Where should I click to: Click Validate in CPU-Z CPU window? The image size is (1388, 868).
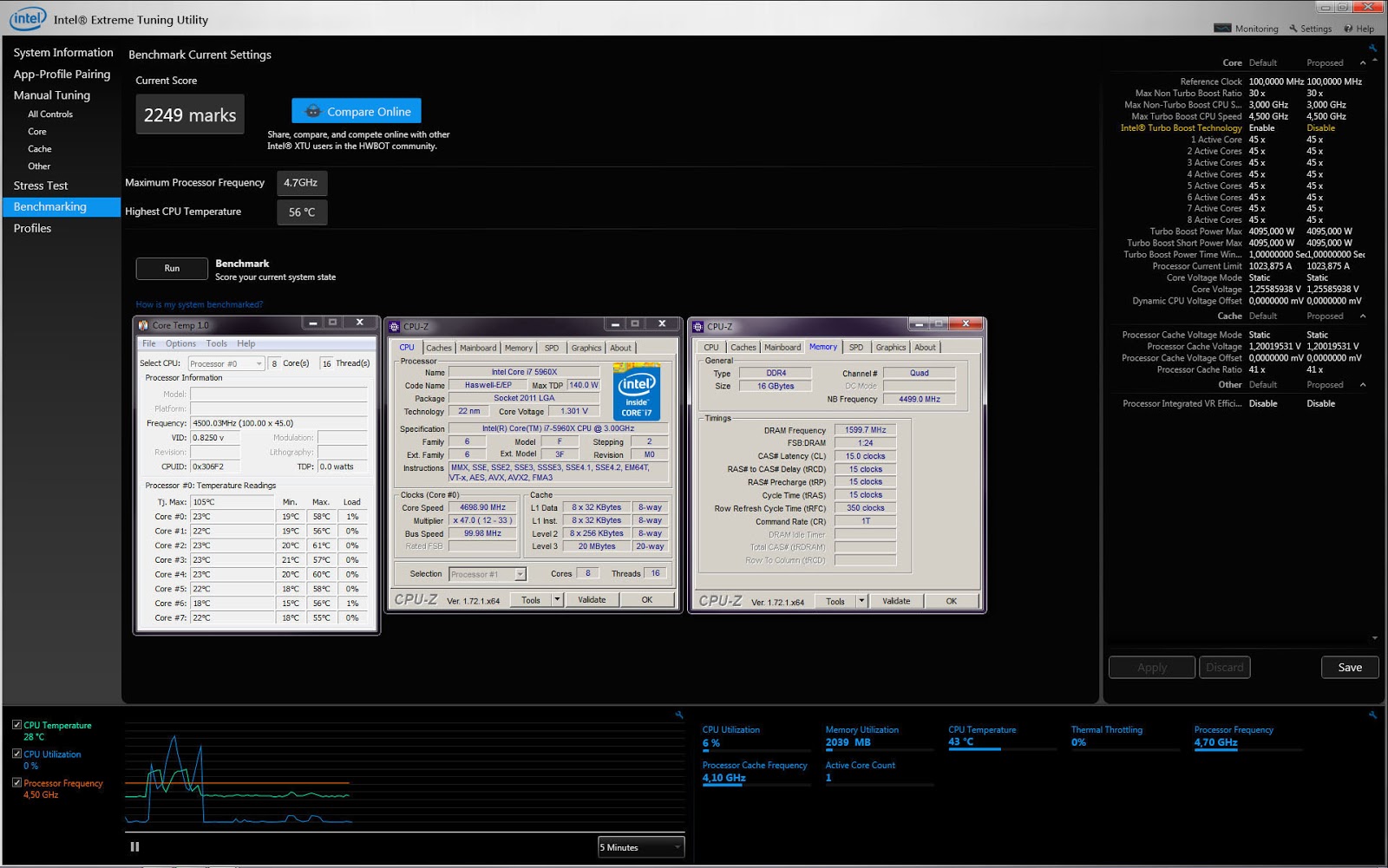(592, 600)
